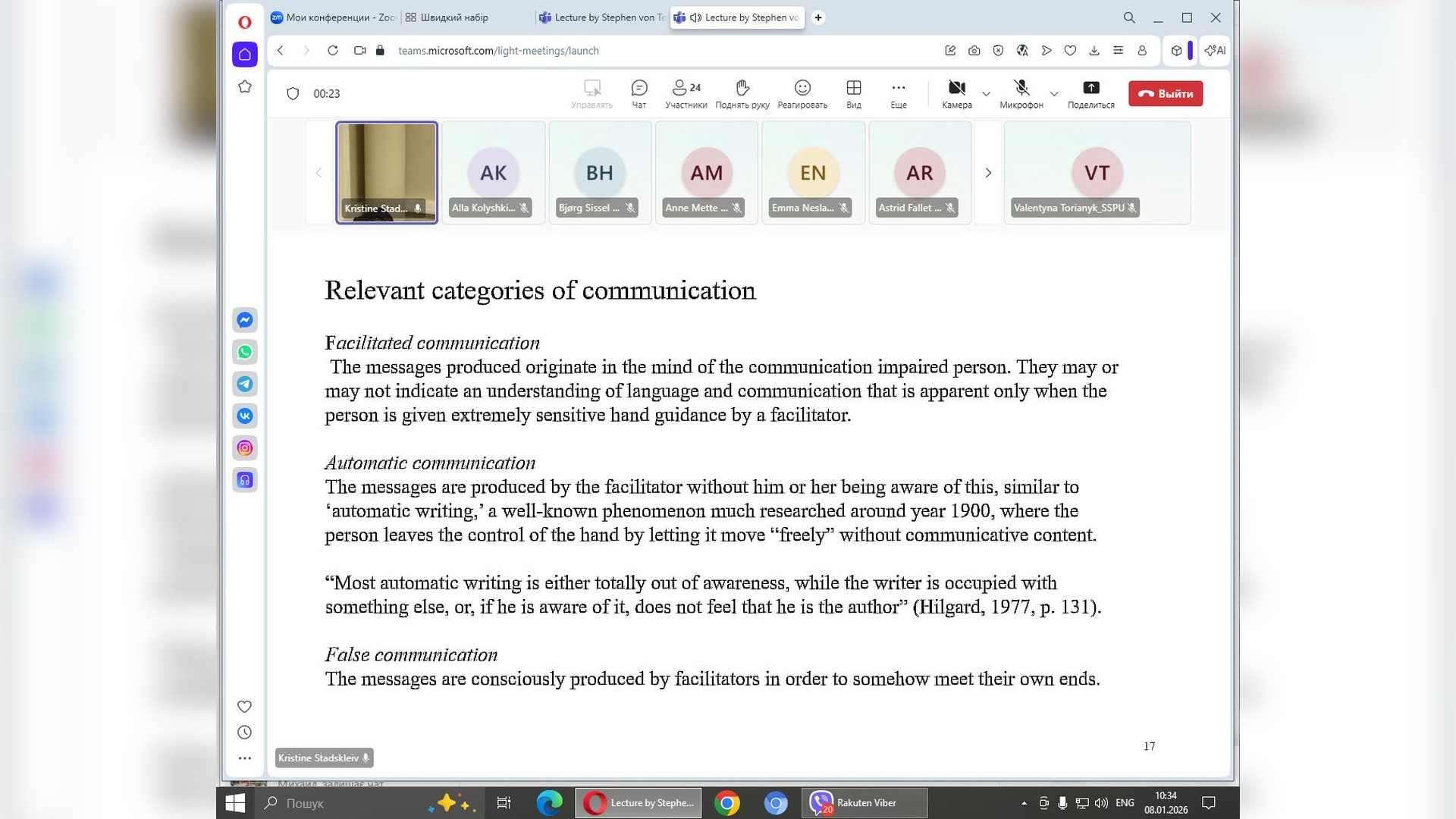Open the Чат chat panel
The height and width of the screenshot is (819, 1456).
click(639, 93)
